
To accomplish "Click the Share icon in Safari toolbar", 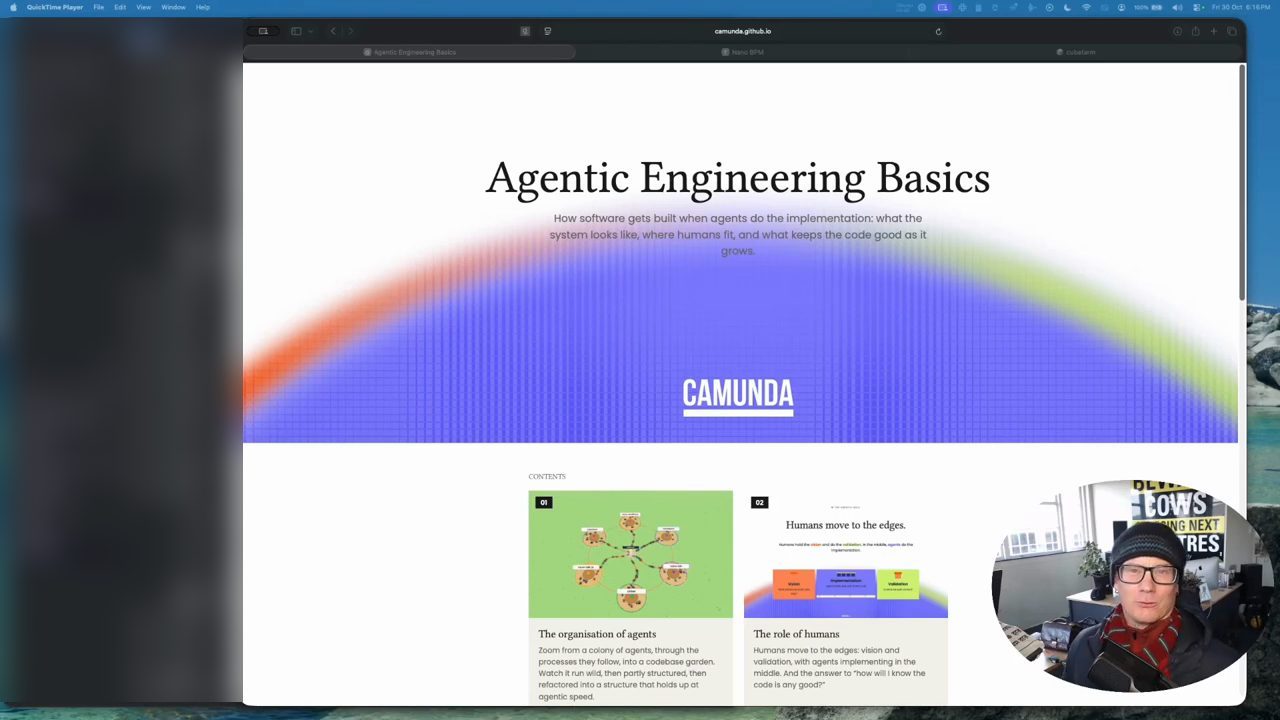I will 1195,31.
